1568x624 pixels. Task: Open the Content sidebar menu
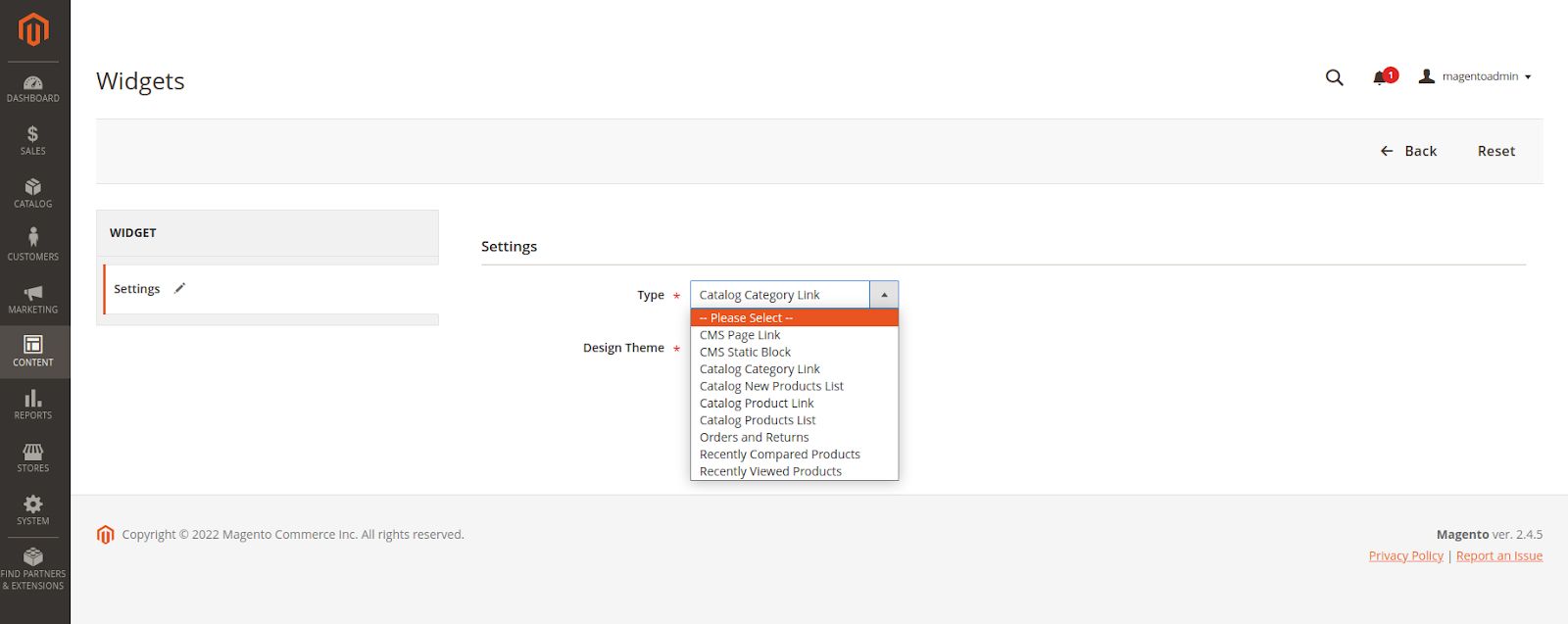pos(33,352)
